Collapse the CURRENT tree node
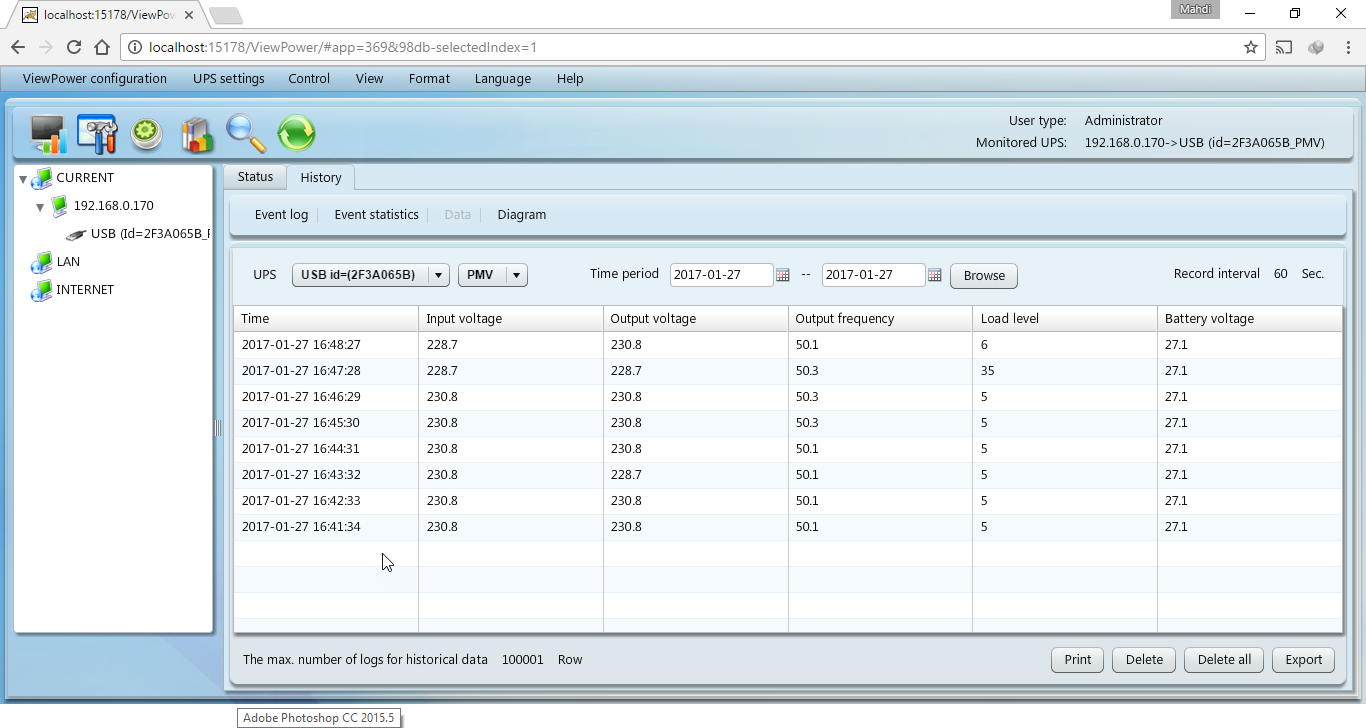This screenshot has width=1366, height=728. [x=23, y=179]
